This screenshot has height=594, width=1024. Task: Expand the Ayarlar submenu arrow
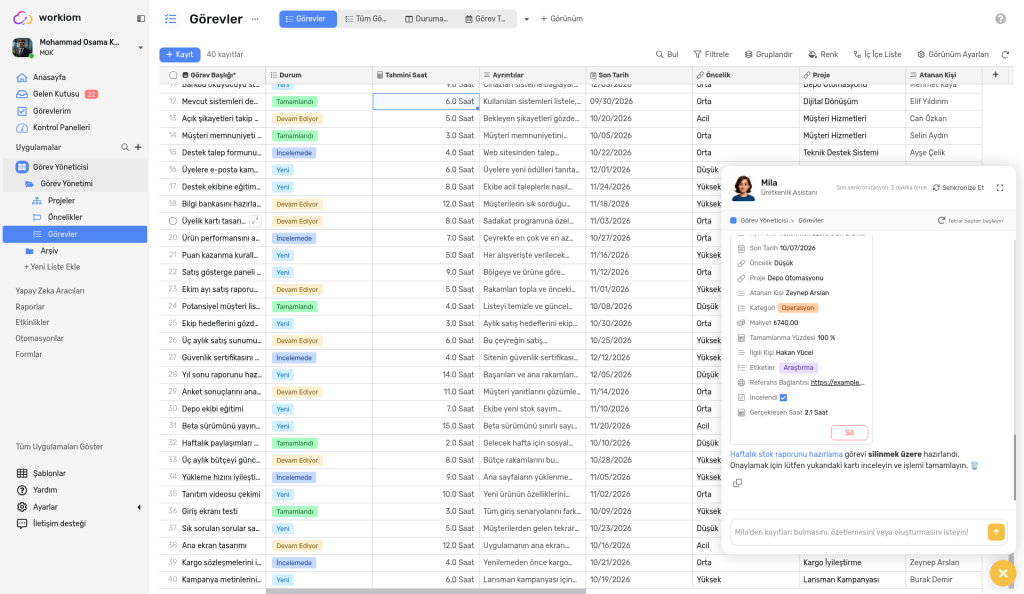[138, 507]
